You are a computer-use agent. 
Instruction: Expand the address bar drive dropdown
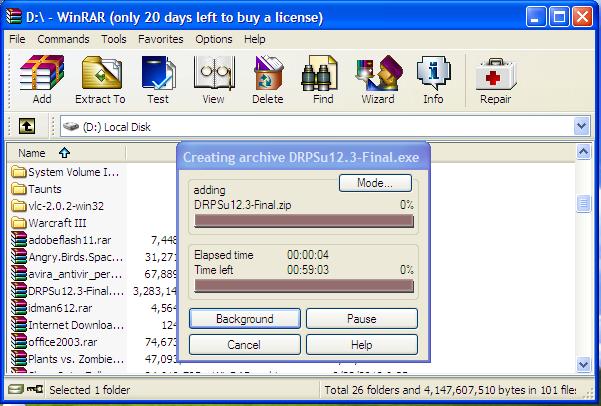click(581, 126)
